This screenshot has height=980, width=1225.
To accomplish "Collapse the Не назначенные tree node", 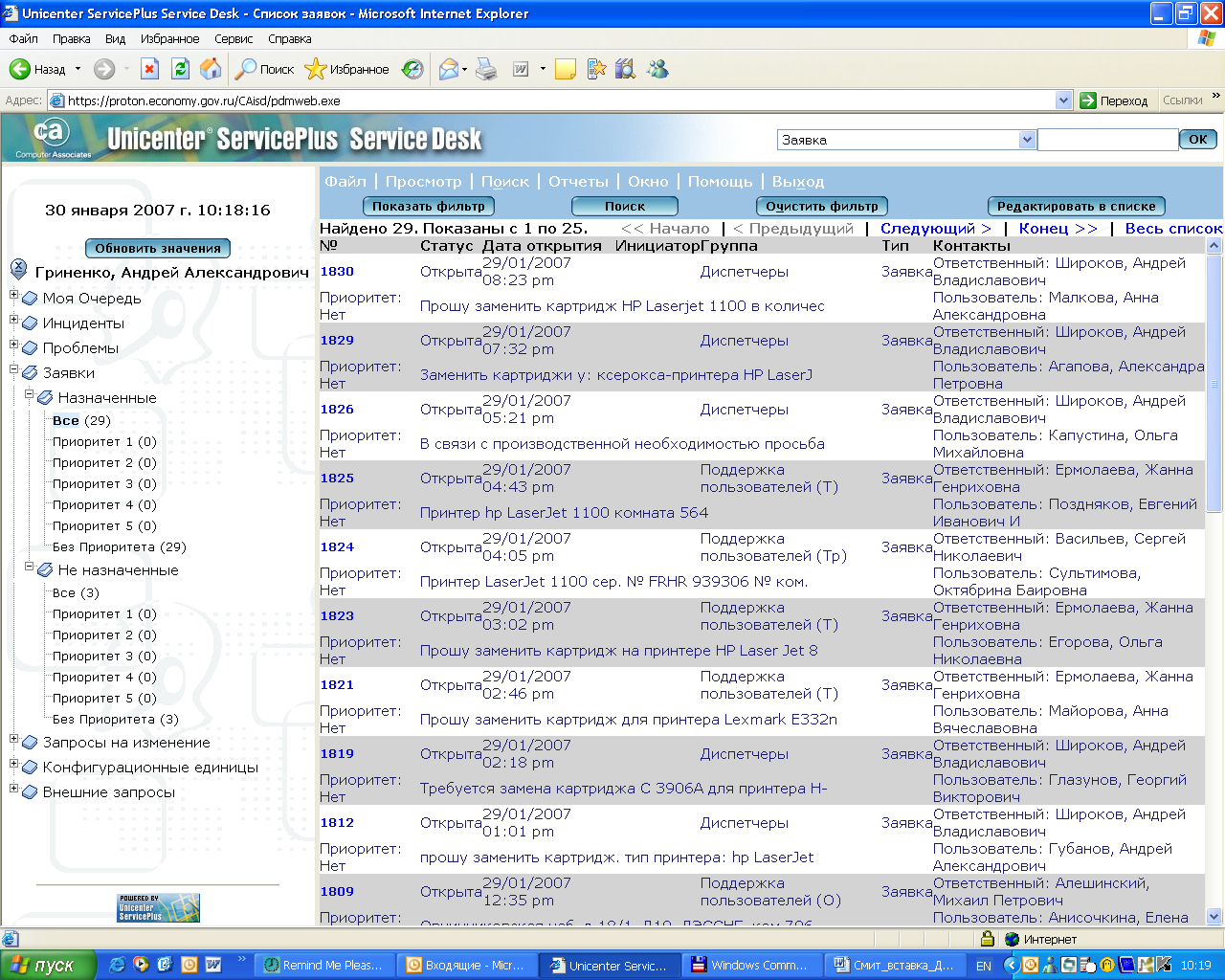I will (30, 567).
